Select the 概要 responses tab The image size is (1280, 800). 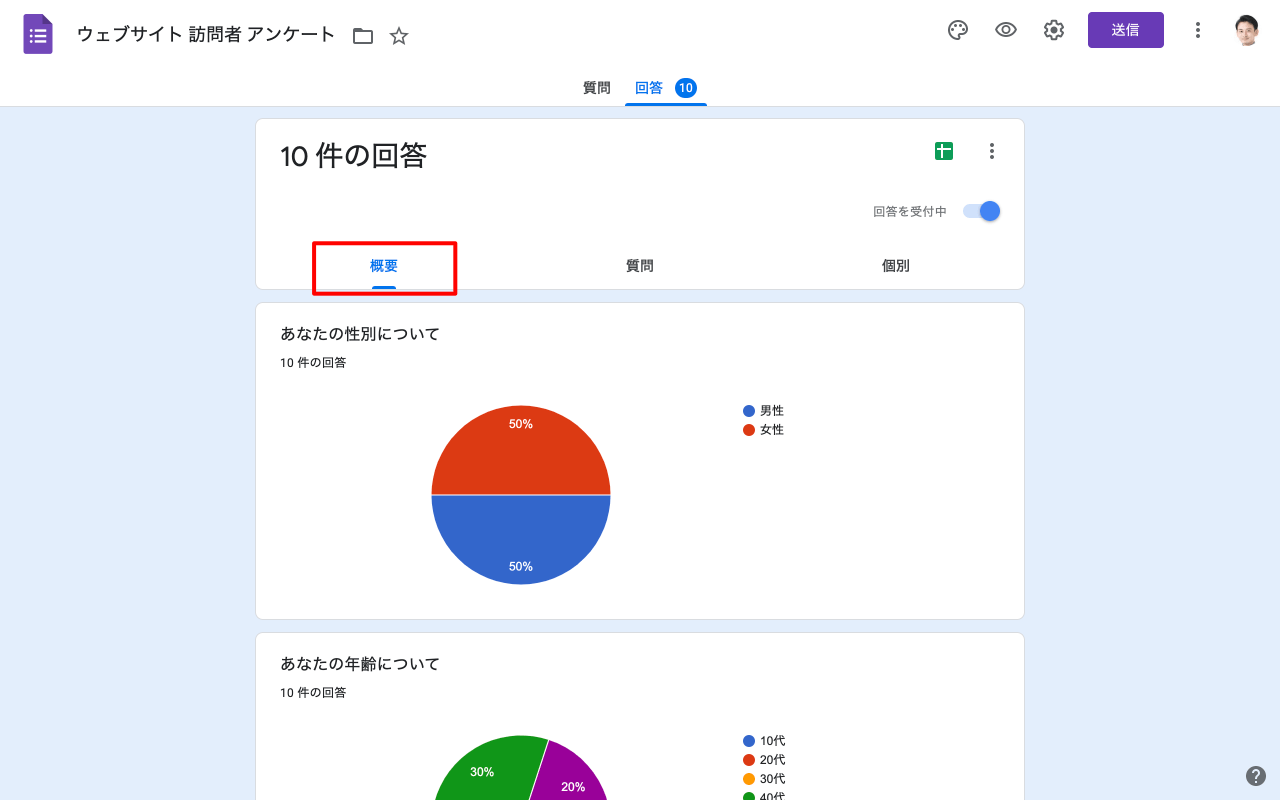click(384, 266)
